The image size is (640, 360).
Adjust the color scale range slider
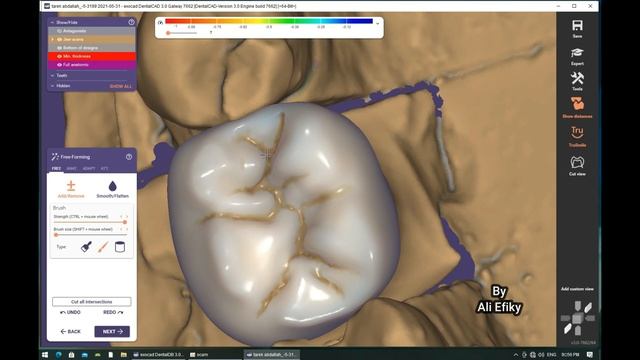(182, 33)
